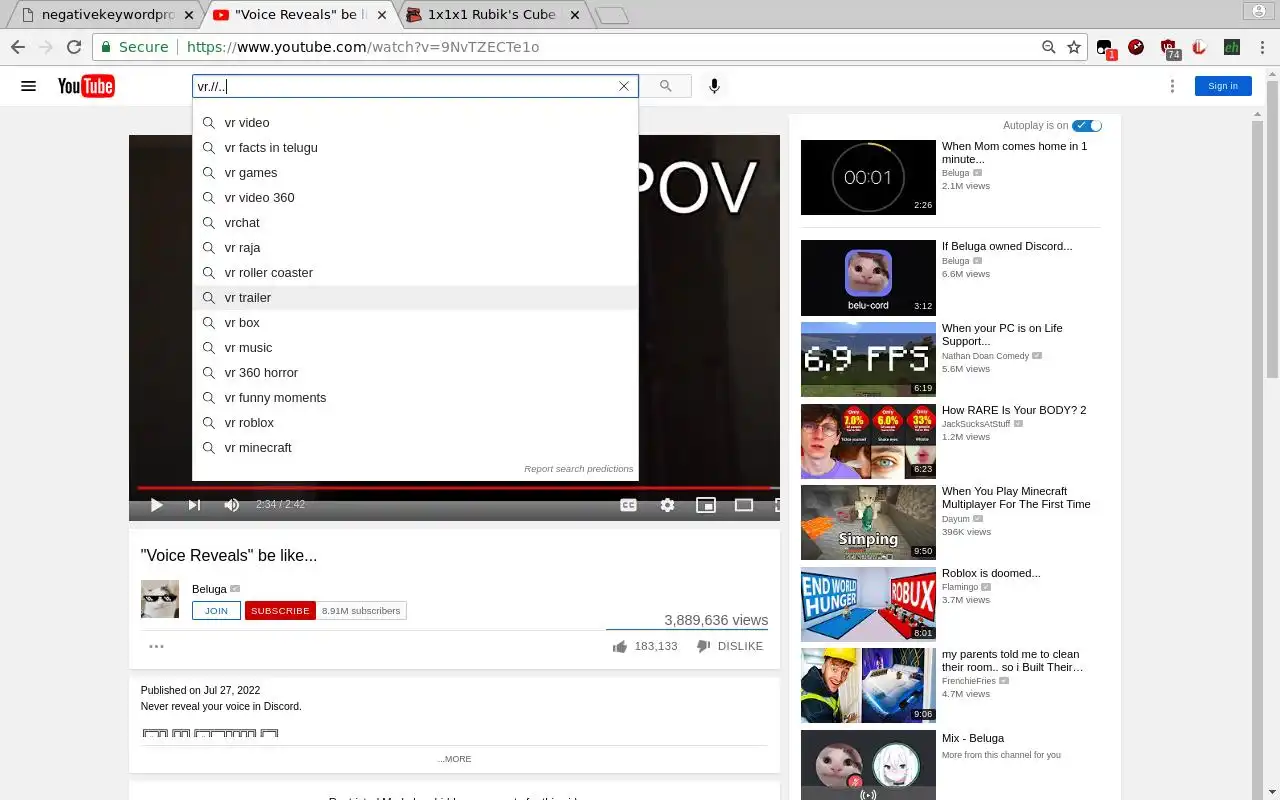Viewport: 1280px width, 800px height.
Task: Open the YouTube hamburger guide menu
Action: click(x=28, y=86)
